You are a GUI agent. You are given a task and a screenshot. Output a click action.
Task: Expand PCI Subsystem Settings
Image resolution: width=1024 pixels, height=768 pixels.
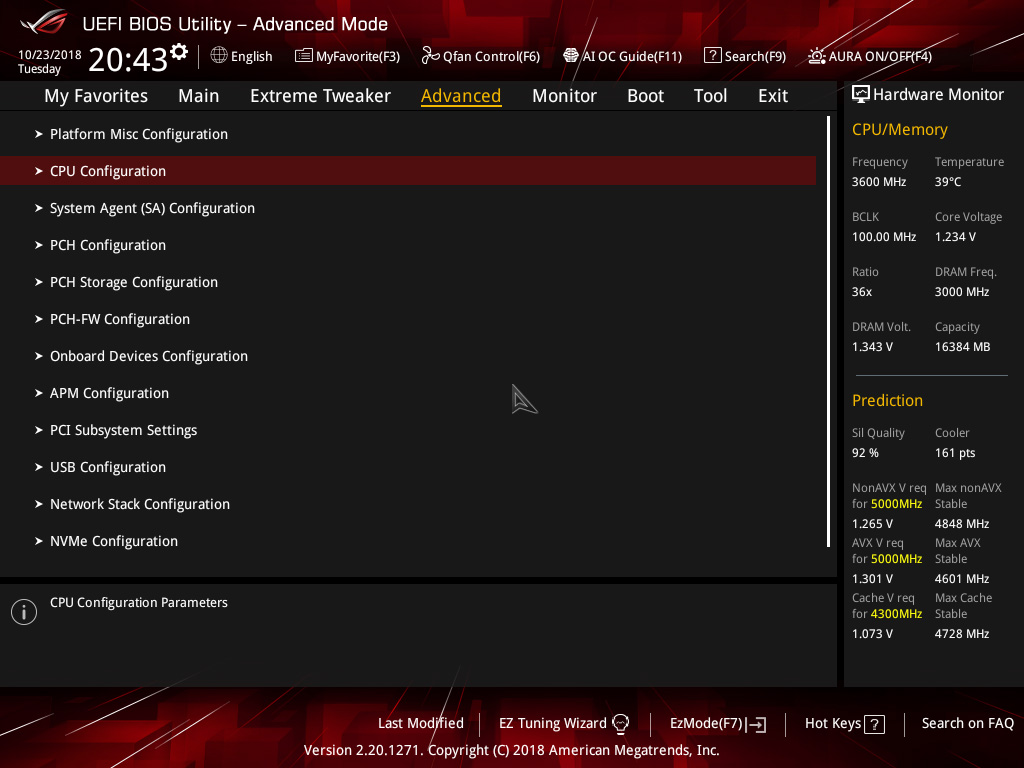[x=408, y=430]
